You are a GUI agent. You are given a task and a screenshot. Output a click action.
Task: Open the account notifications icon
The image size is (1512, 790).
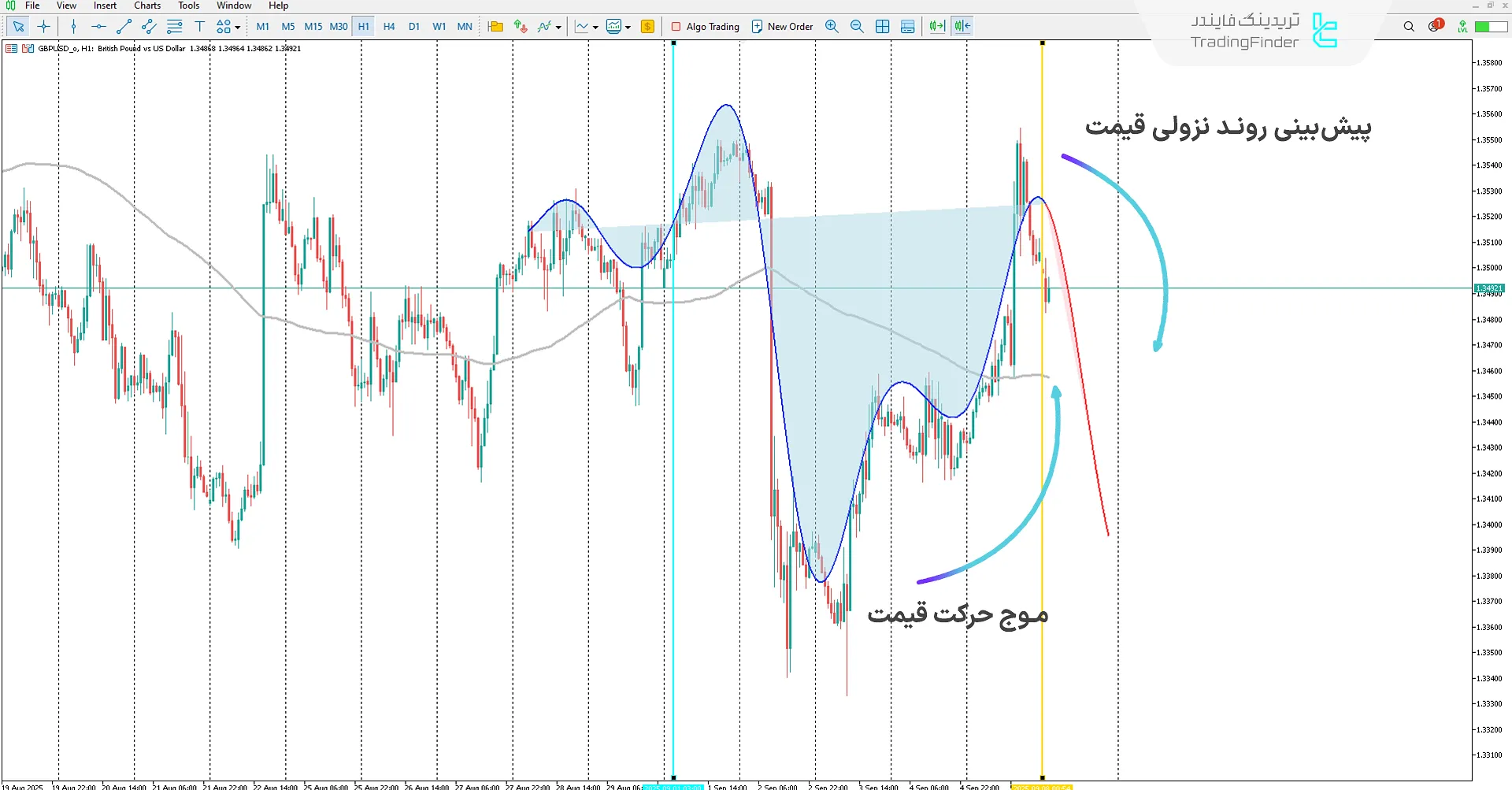(1435, 26)
